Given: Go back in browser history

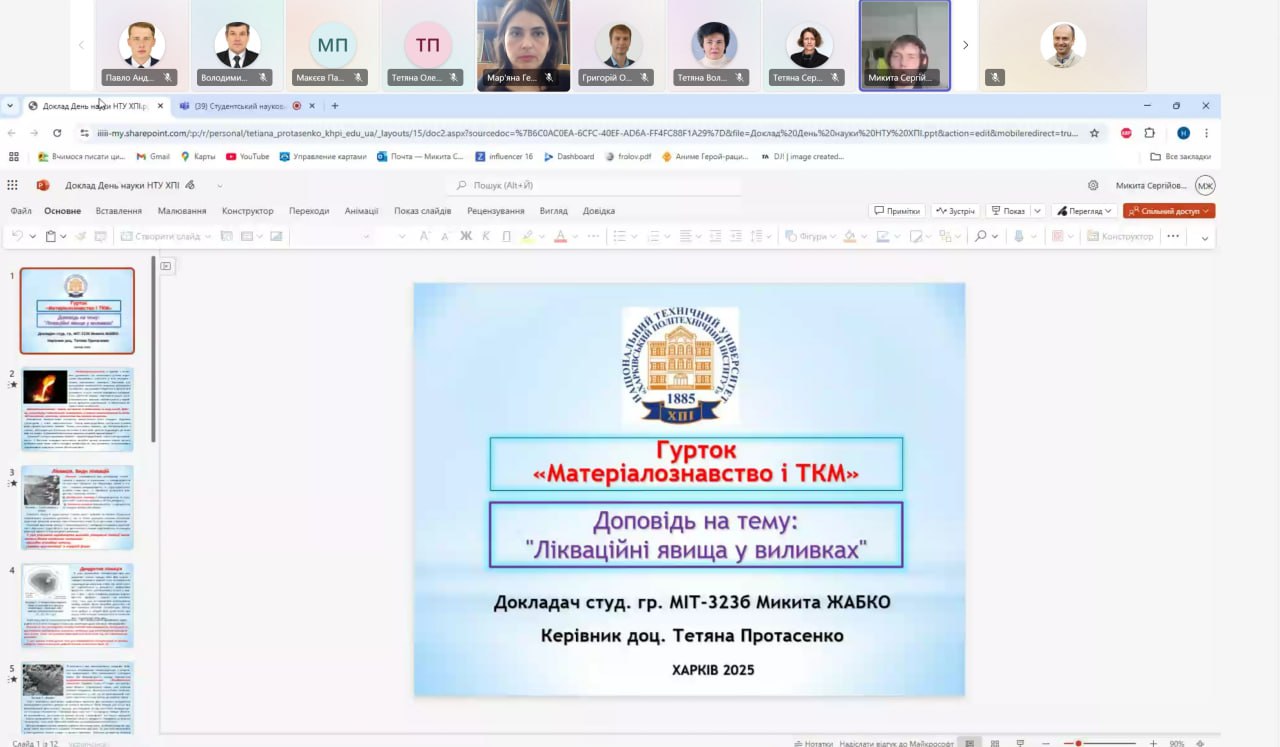Looking at the screenshot, I should point(12,132).
